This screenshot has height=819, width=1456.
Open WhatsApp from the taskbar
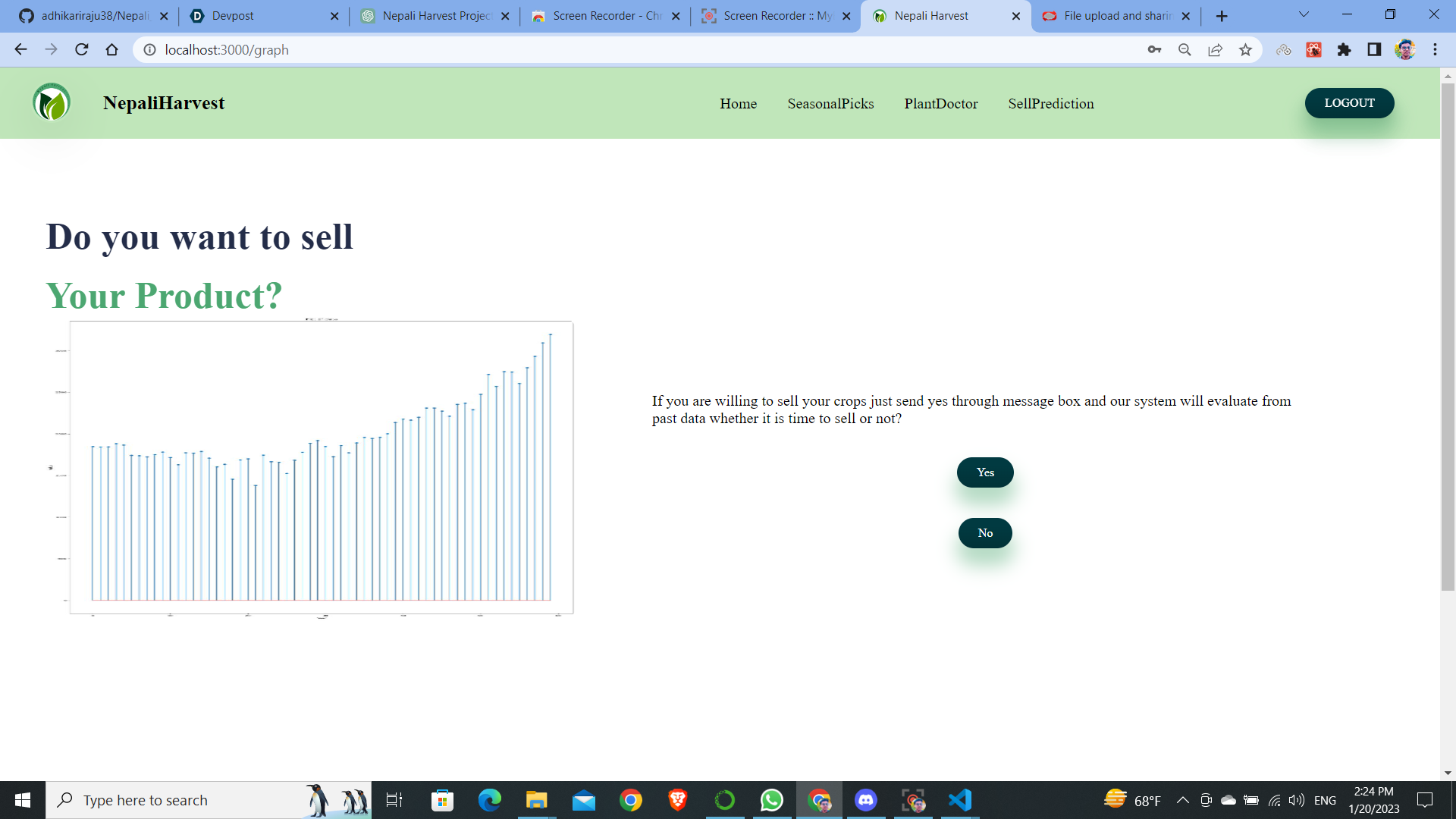pos(771,800)
